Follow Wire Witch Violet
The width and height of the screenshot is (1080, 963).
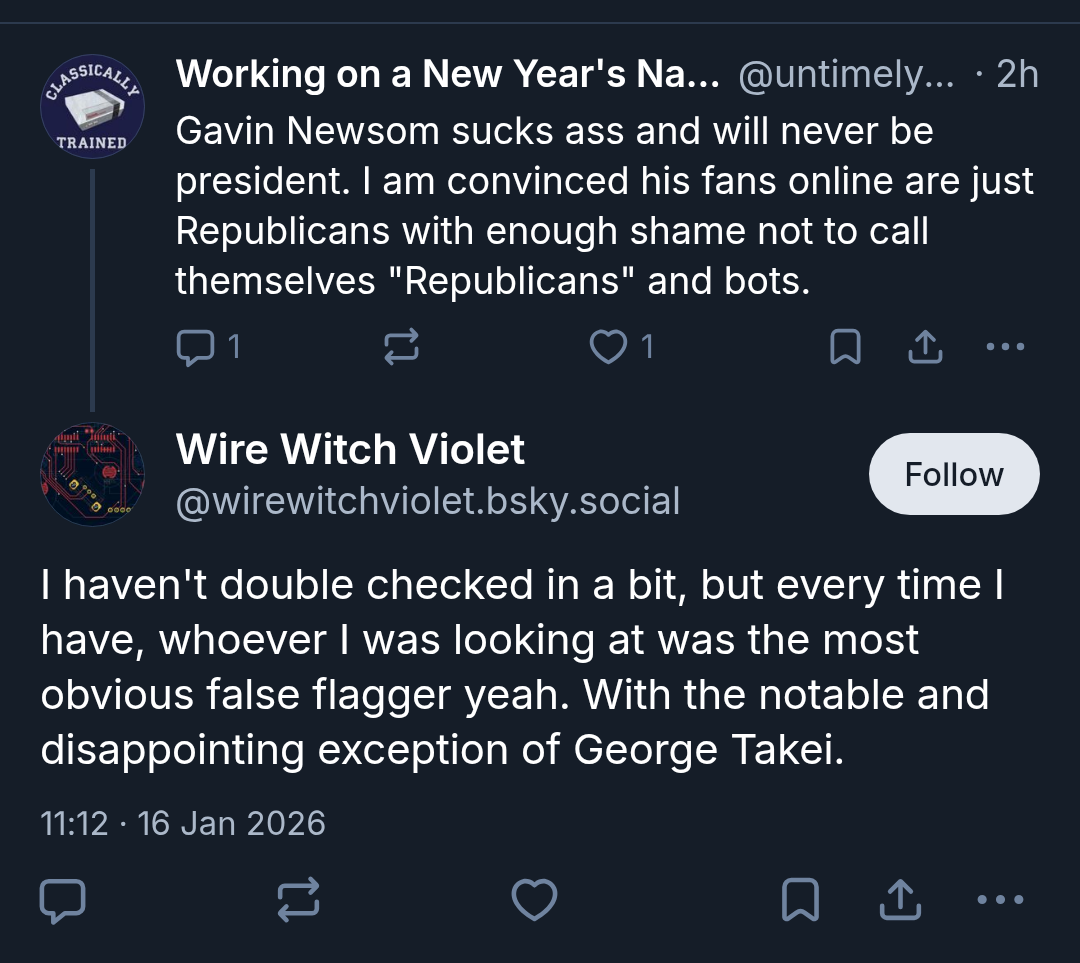pos(954,474)
